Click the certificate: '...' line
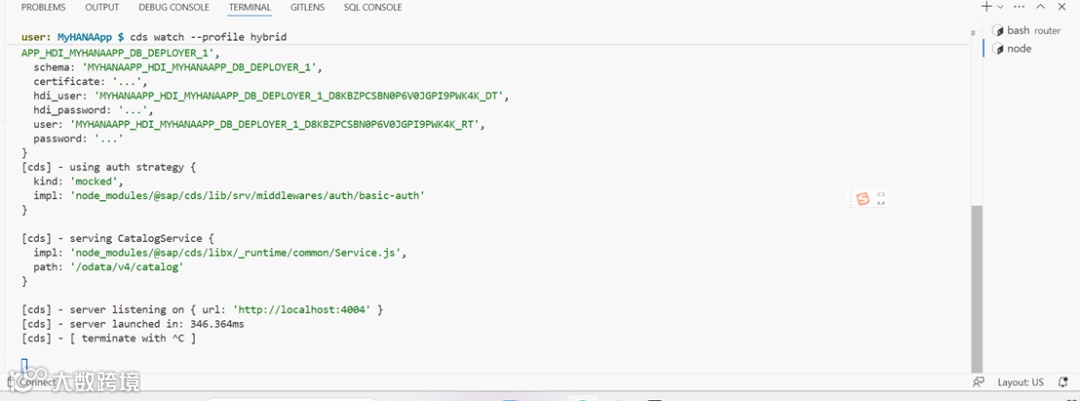 [90, 81]
